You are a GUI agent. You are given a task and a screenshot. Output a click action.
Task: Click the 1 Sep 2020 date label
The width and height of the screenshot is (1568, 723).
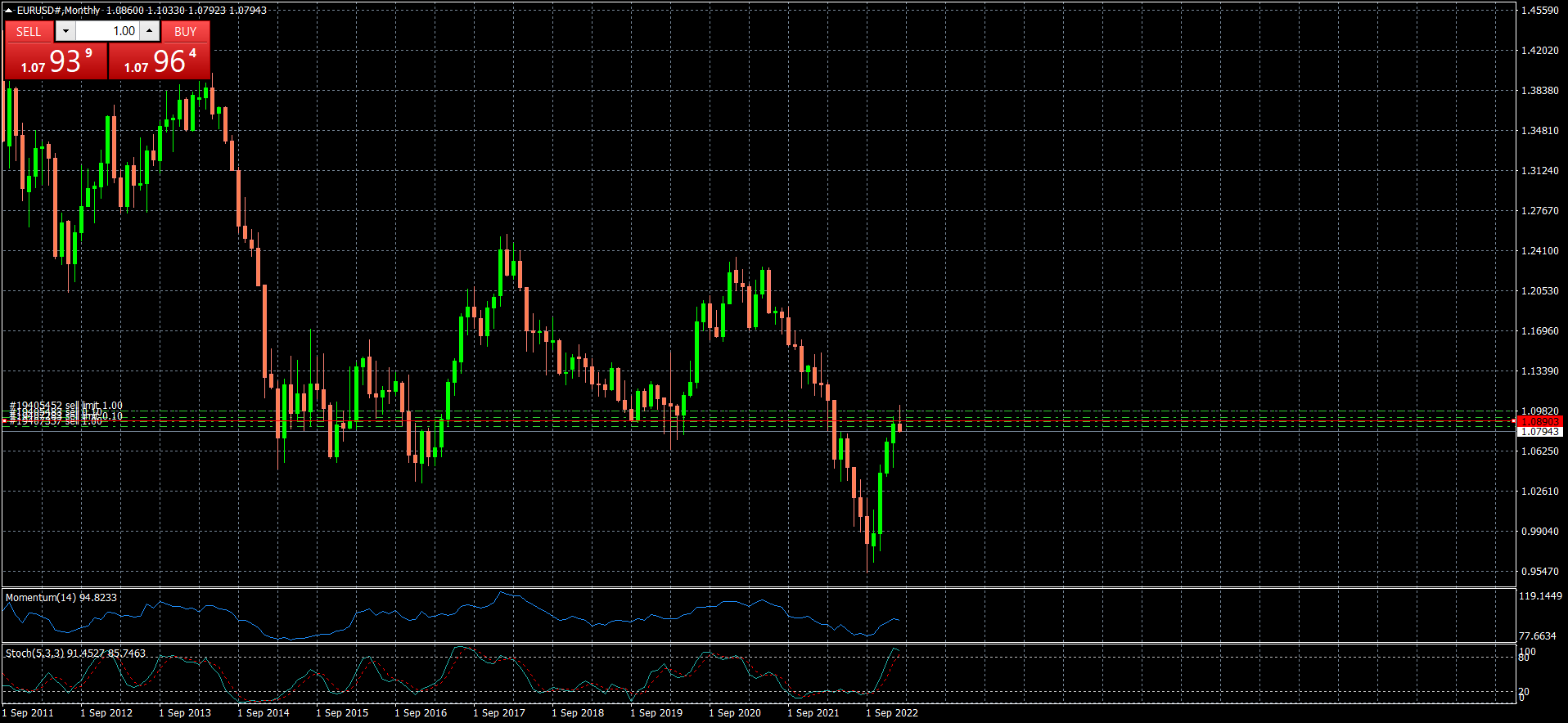(x=735, y=713)
